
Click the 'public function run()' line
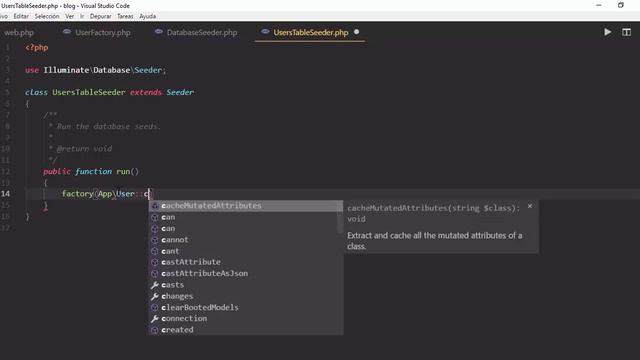91,171
